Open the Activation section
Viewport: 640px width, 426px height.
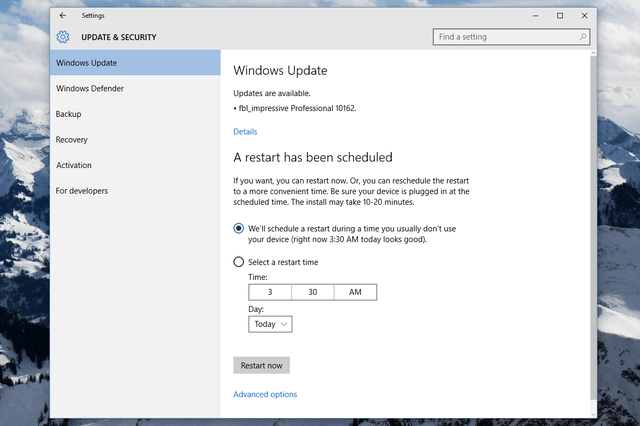point(135,165)
